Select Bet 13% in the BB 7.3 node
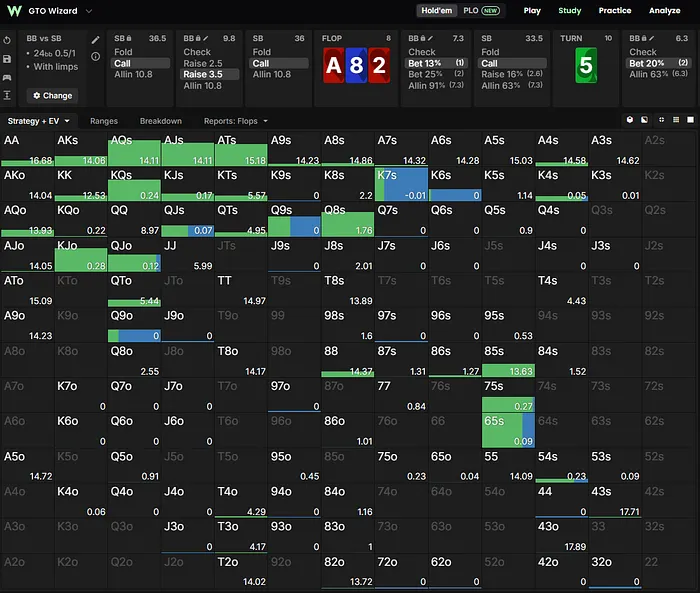The height and width of the screenshot is (593, 700). click(x=436, y=63)
